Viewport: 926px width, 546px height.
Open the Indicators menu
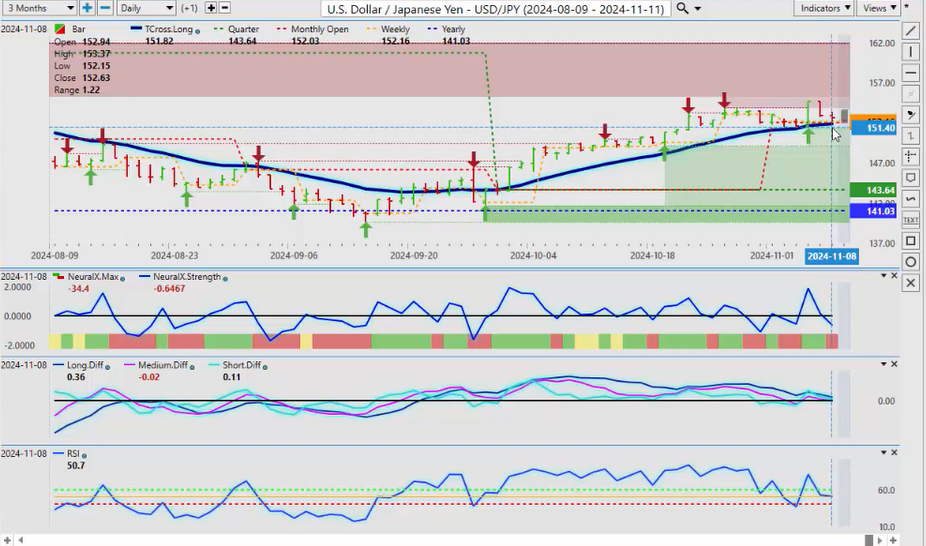coord(826,8)
